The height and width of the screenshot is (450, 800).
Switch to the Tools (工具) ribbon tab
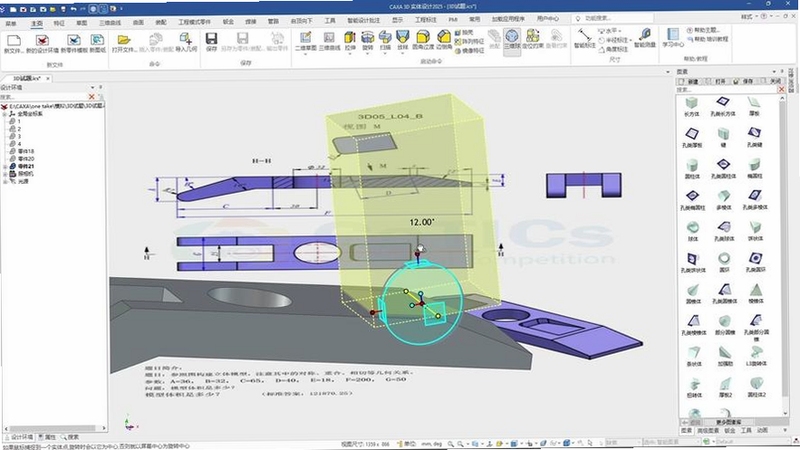(330, 21)
